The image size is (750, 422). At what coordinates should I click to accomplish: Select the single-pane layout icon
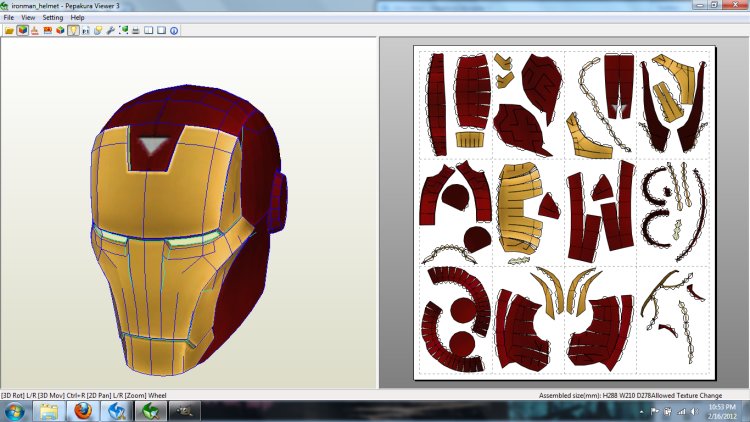pos(161,30)
